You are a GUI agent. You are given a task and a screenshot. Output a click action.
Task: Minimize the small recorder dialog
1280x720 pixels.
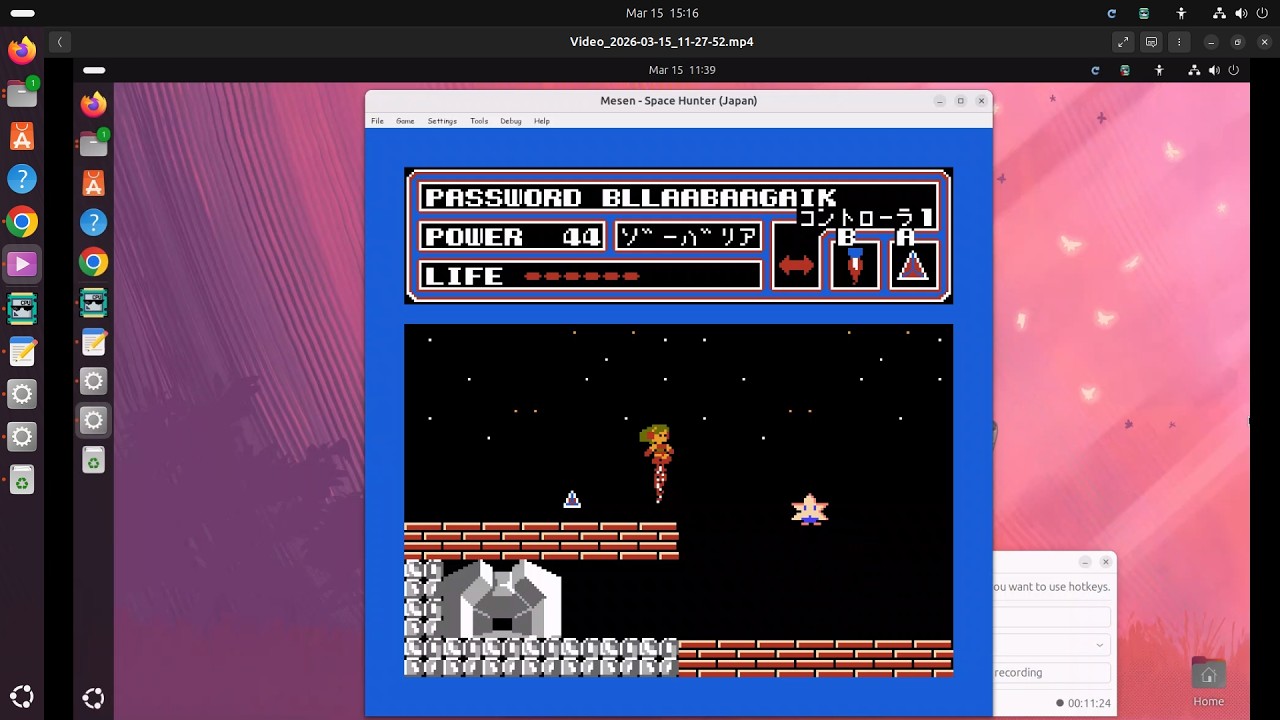[x=1085, y=562]
